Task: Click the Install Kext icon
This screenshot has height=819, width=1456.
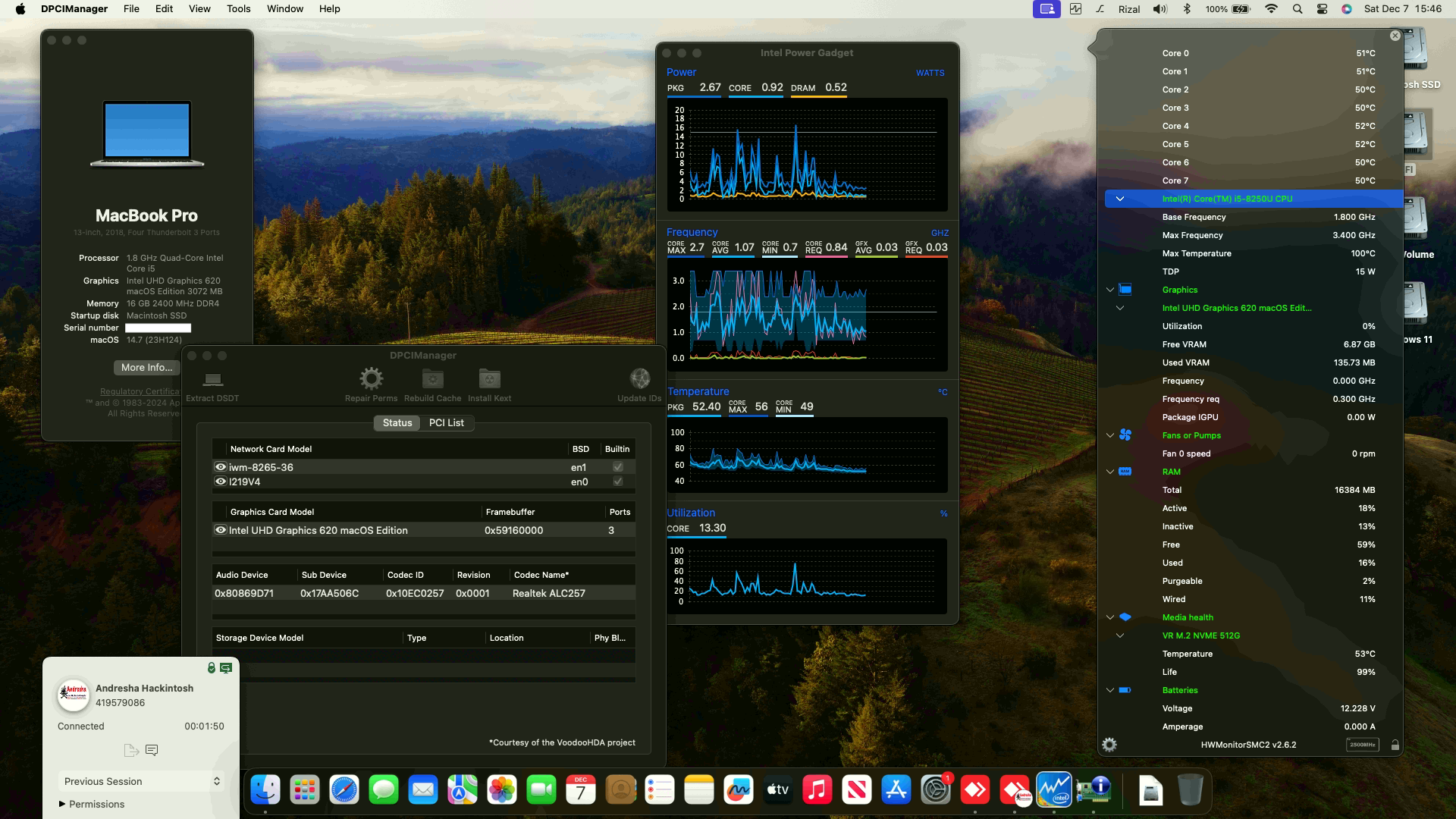Action: 489,378
